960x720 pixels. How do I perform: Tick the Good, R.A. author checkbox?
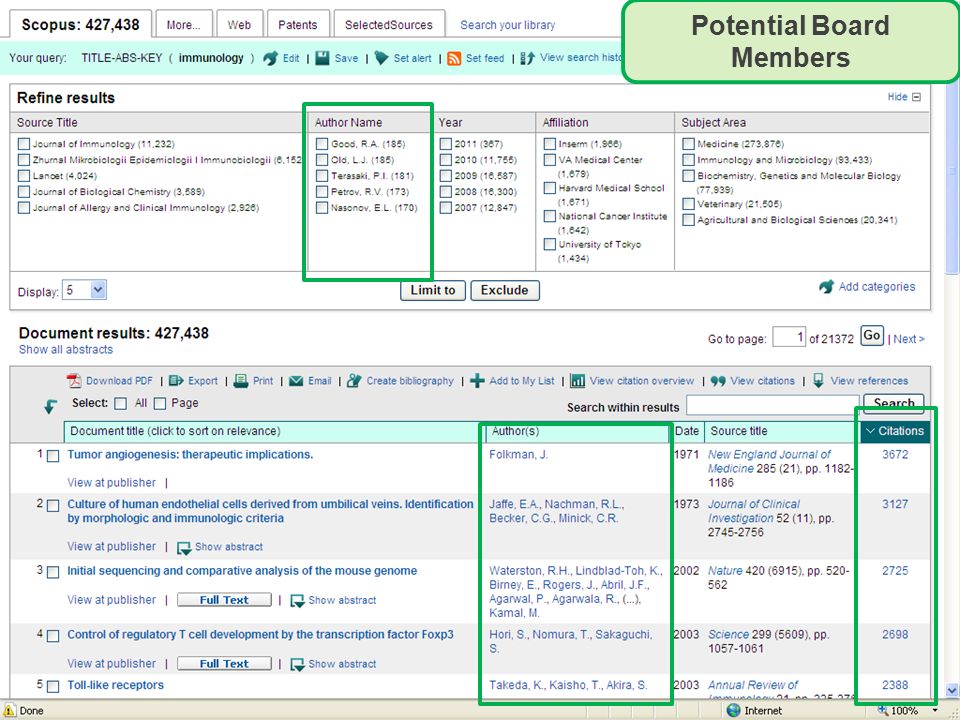click(322, 144)
